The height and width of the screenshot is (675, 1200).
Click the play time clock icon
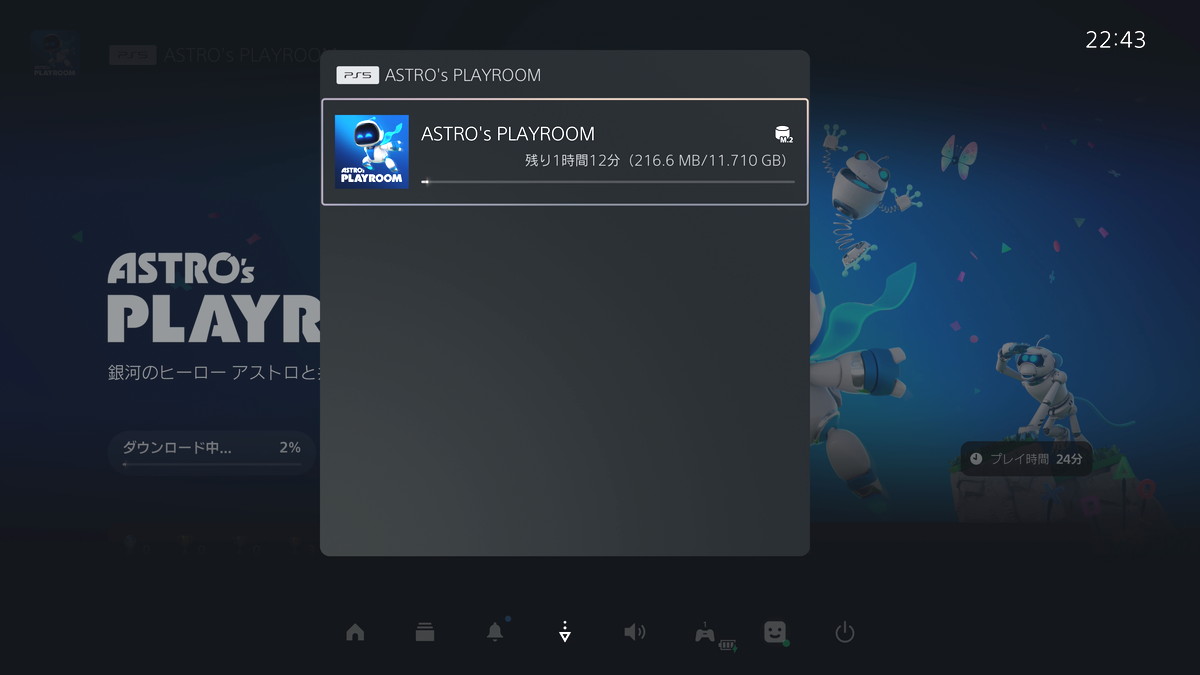(x=976, y=459)
